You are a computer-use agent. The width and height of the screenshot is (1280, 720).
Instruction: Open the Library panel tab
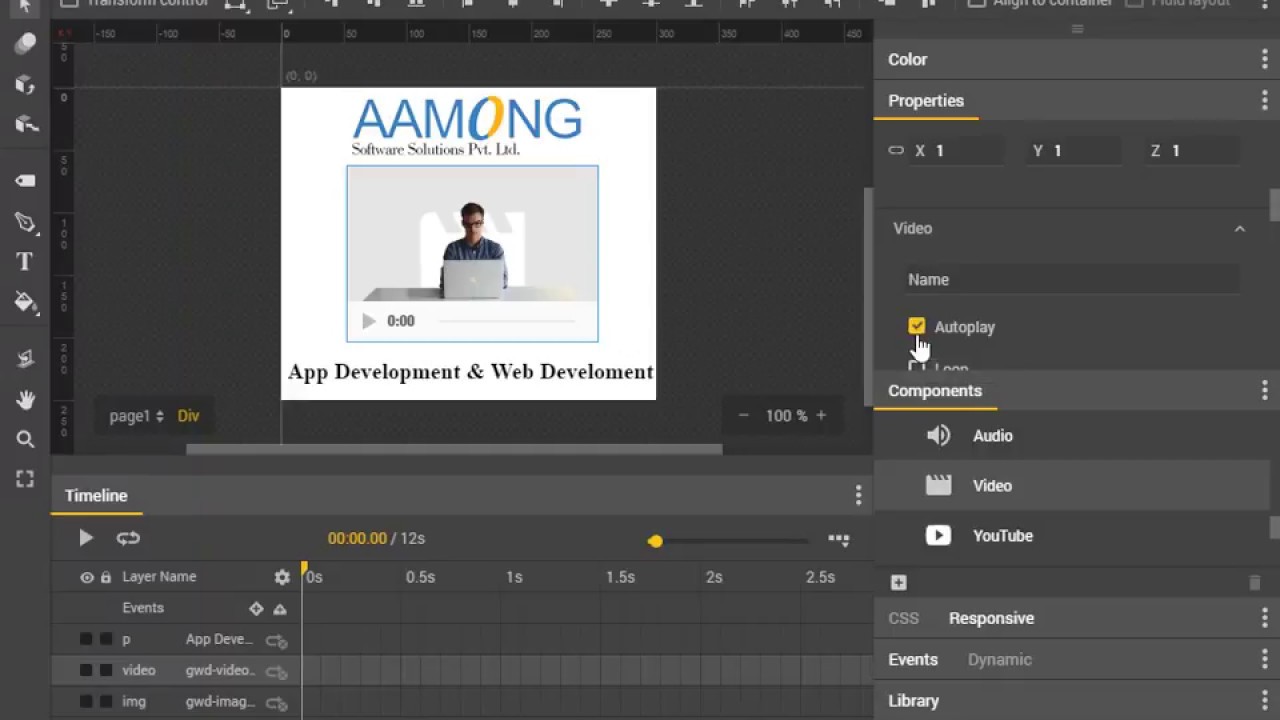coord(913,701)
